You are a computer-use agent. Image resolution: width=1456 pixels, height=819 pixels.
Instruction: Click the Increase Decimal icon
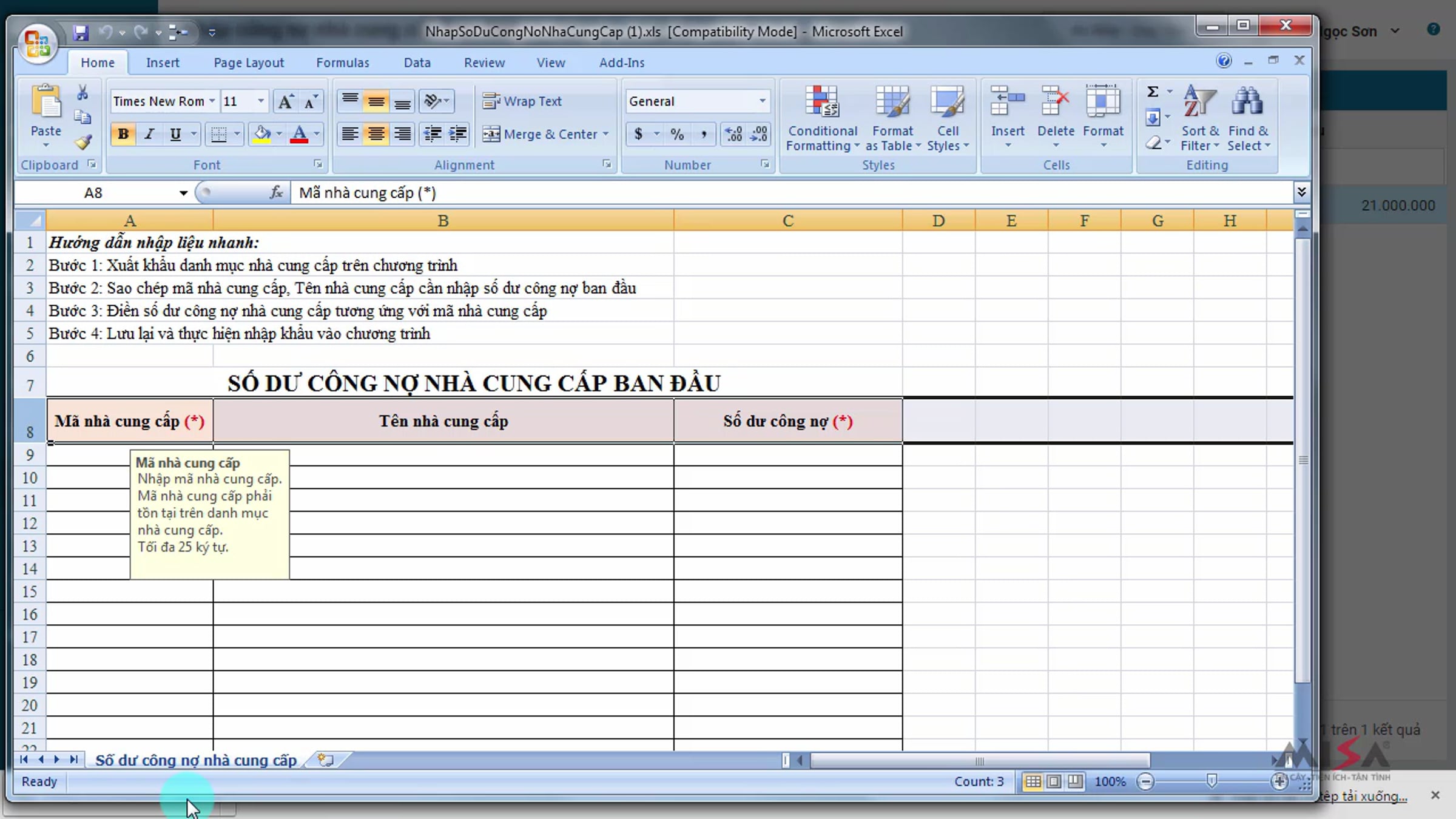733,134
